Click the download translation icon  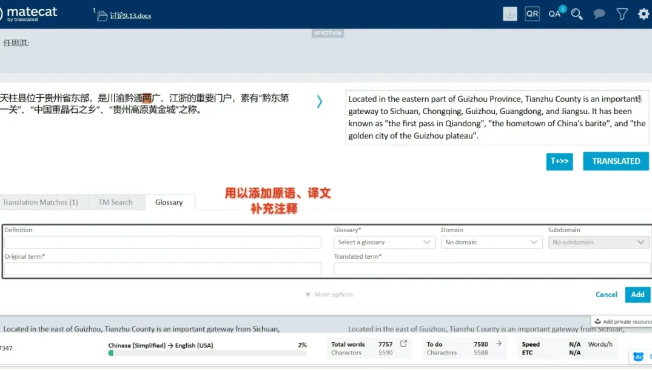[x=510, y=14]
